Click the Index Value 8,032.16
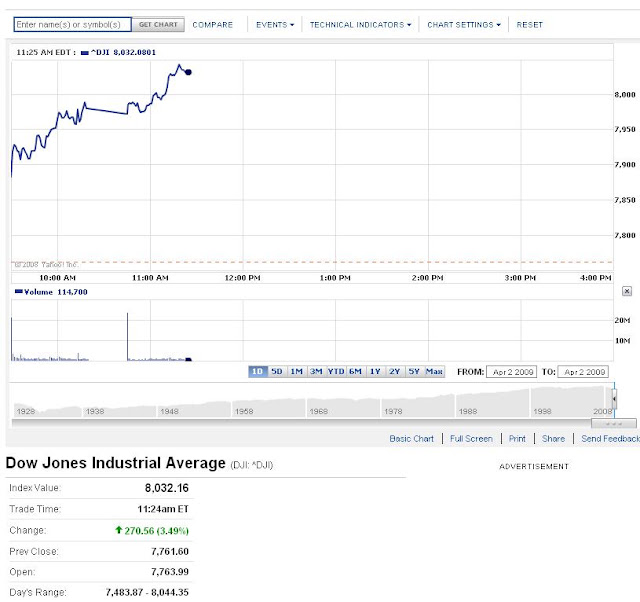This screenshot has height=602, width=640. (x=167, y=488)
